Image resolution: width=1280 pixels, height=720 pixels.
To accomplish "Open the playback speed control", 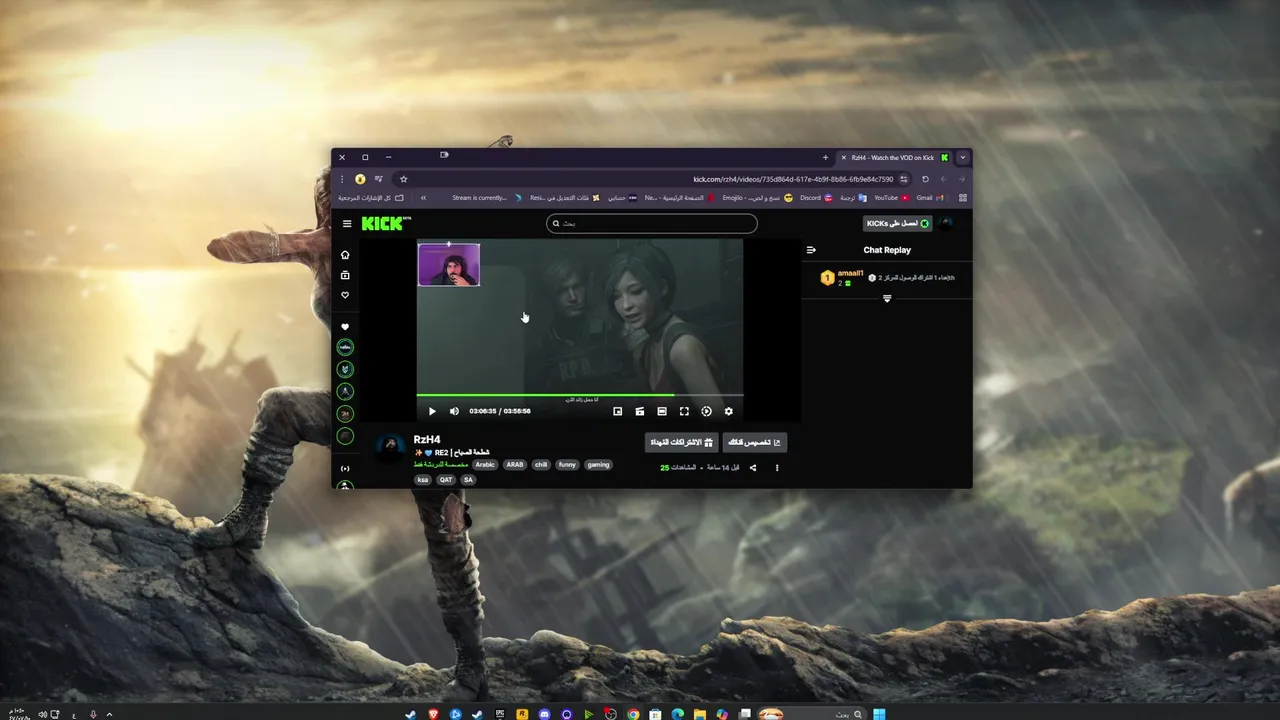I will pos(706,411).
